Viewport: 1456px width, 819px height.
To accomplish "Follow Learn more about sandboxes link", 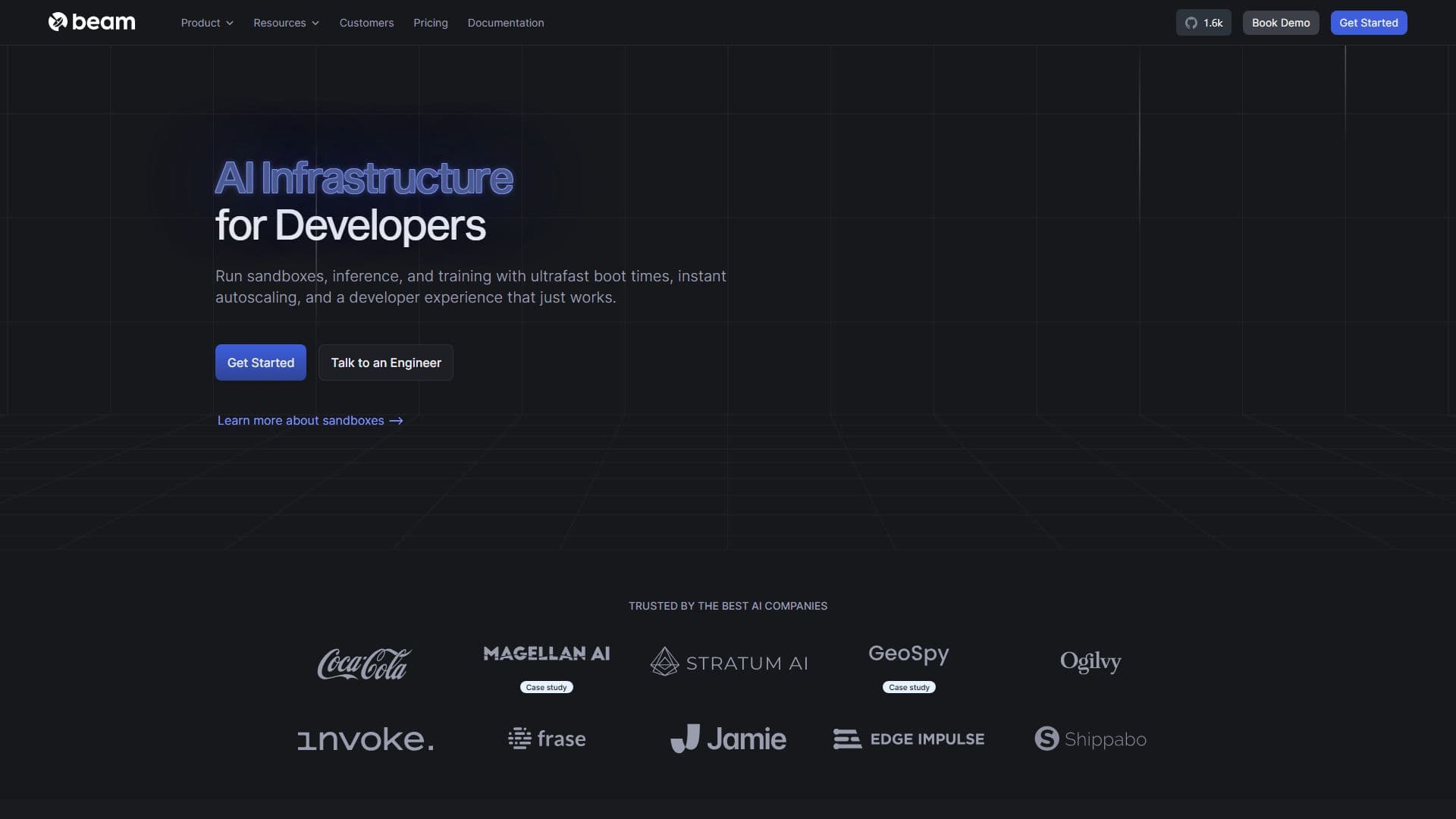I will (310, 420).
